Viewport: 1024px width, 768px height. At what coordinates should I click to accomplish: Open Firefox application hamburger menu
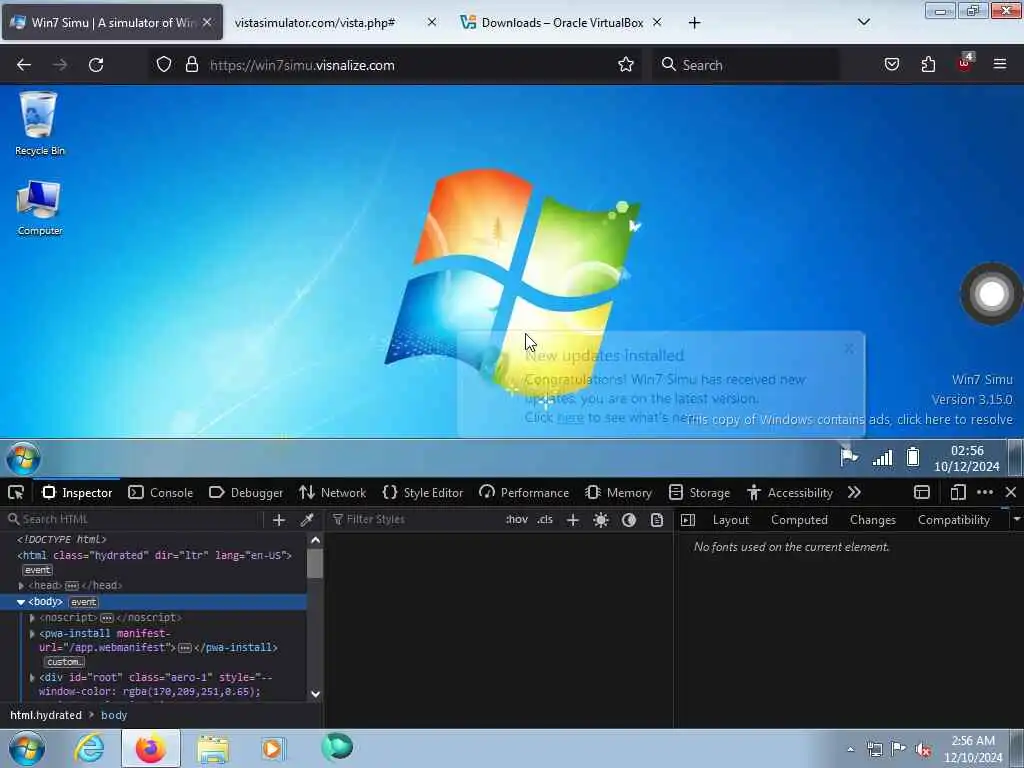pos(1000,64)
